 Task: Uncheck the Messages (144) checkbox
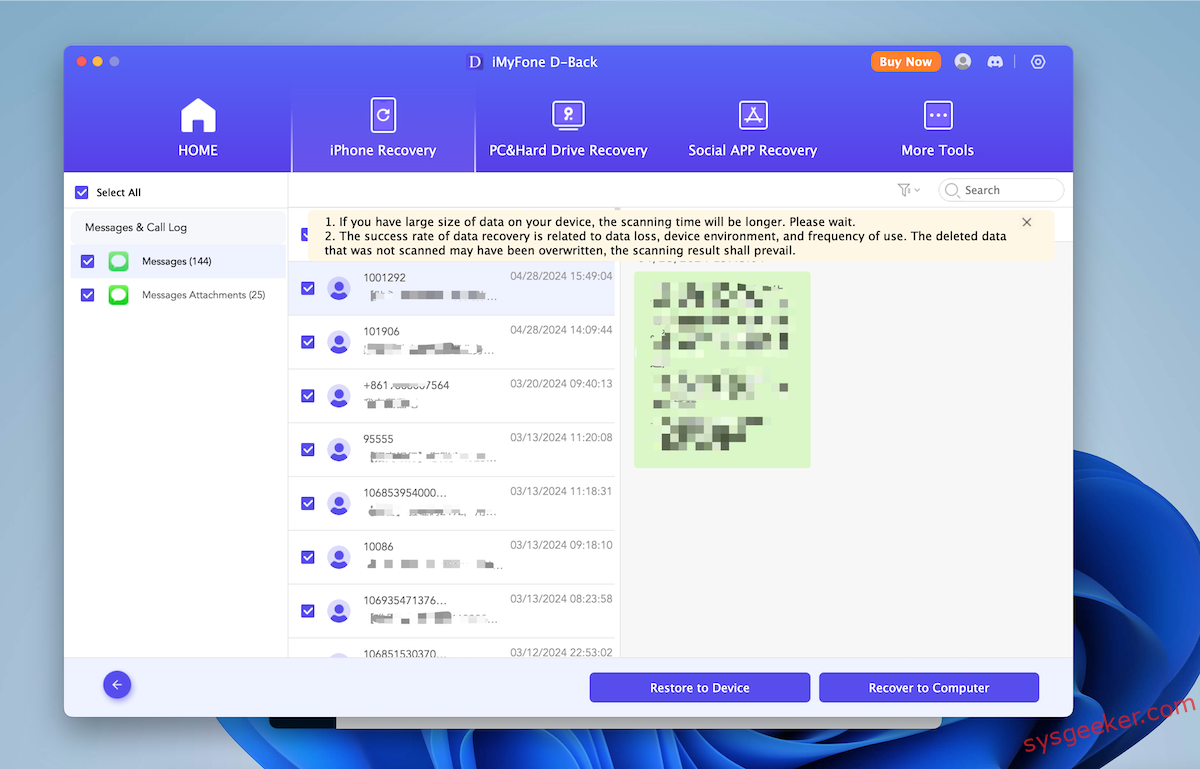coord(88,261)
